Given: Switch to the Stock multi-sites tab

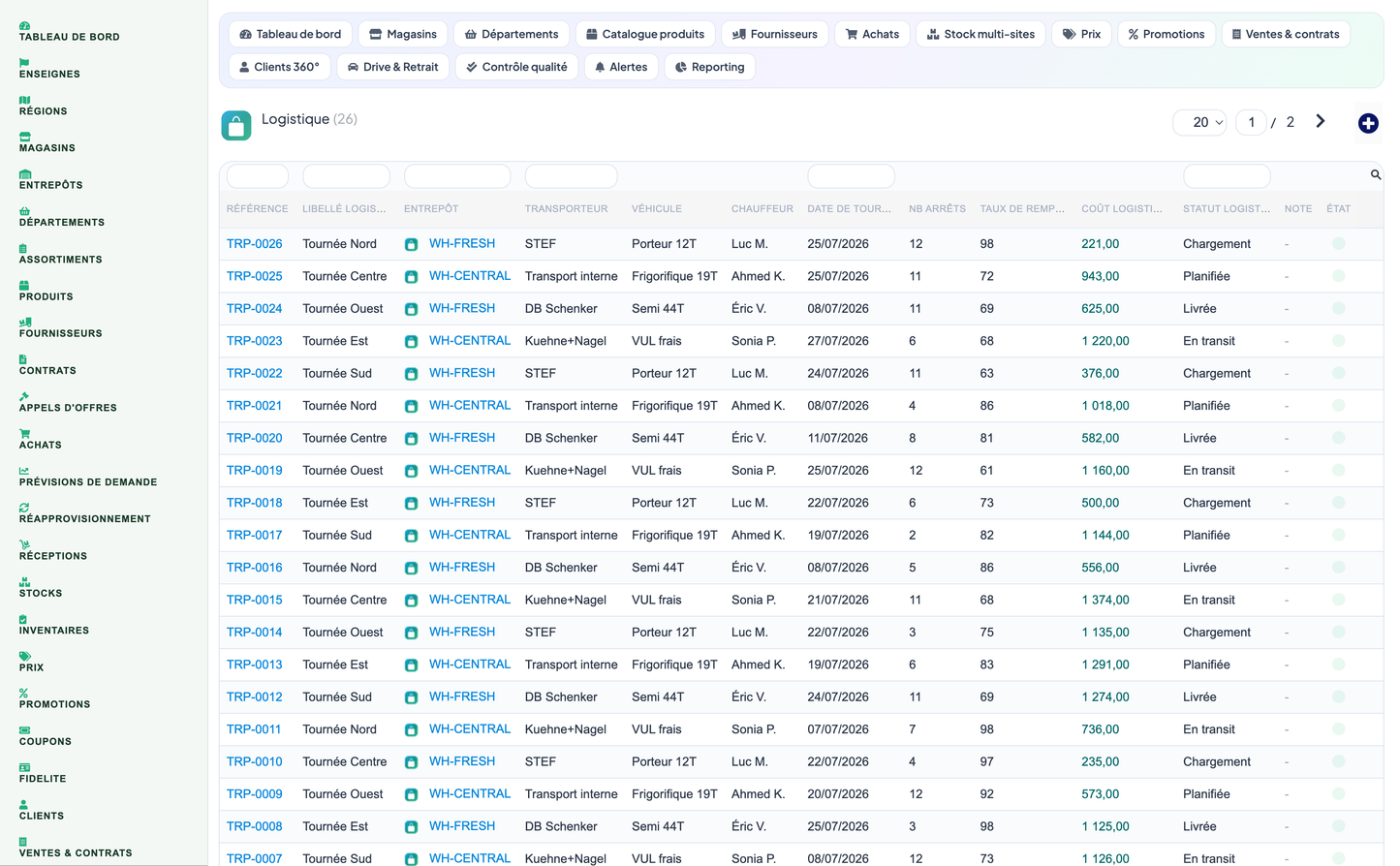Looking at the screenshot, I should pyautogui.click(x=980, y=34).
